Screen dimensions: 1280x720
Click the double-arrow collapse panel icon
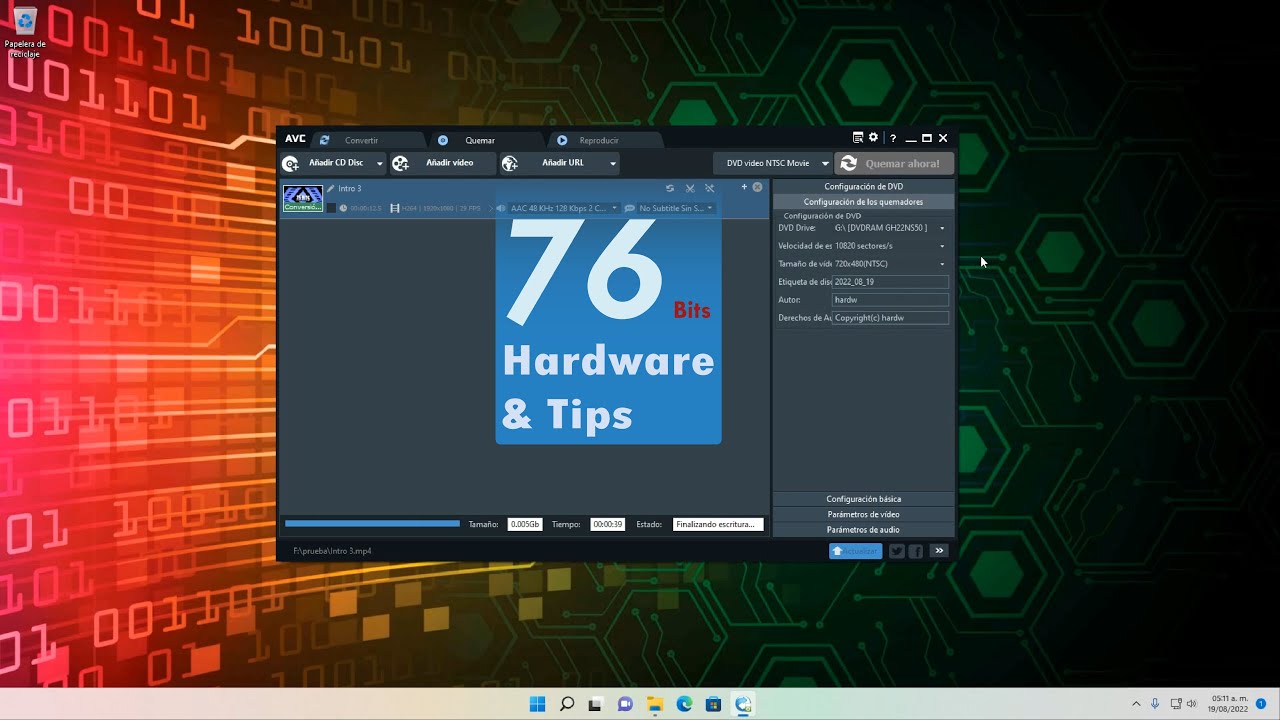[939, 551]
